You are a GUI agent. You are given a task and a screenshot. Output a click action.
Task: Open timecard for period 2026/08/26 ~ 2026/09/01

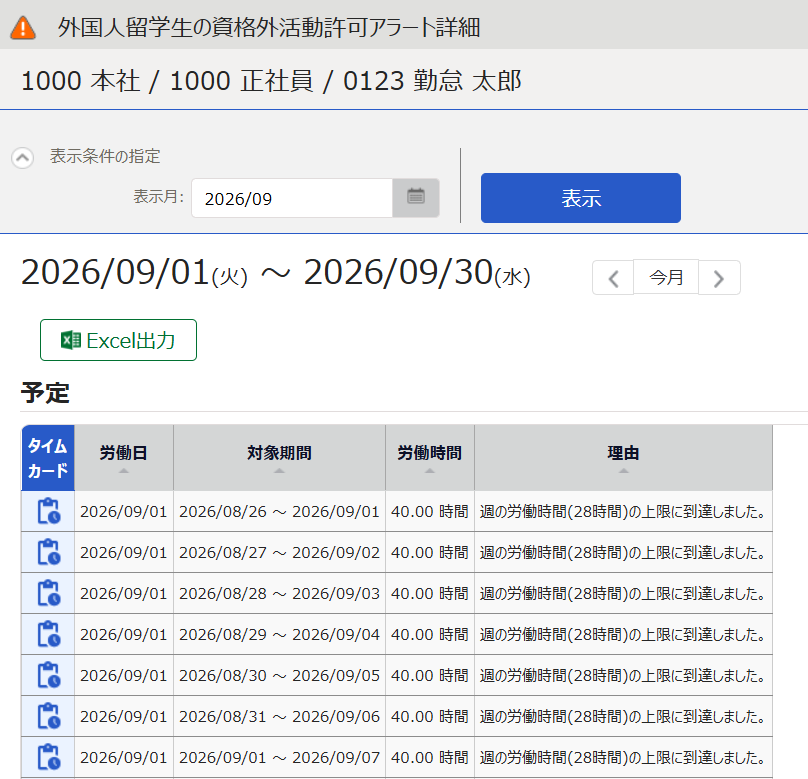coord(48,511)
